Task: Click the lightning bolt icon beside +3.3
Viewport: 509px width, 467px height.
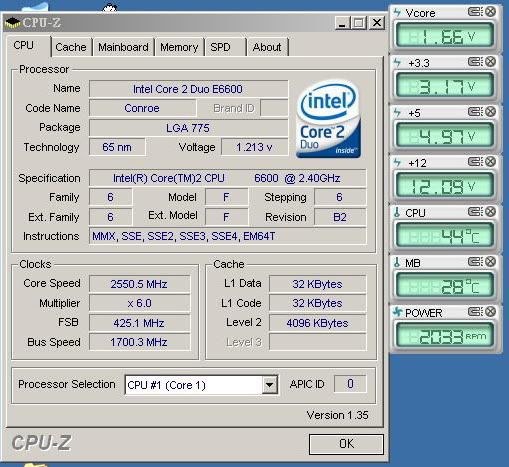Action: (x=397, y=62)
